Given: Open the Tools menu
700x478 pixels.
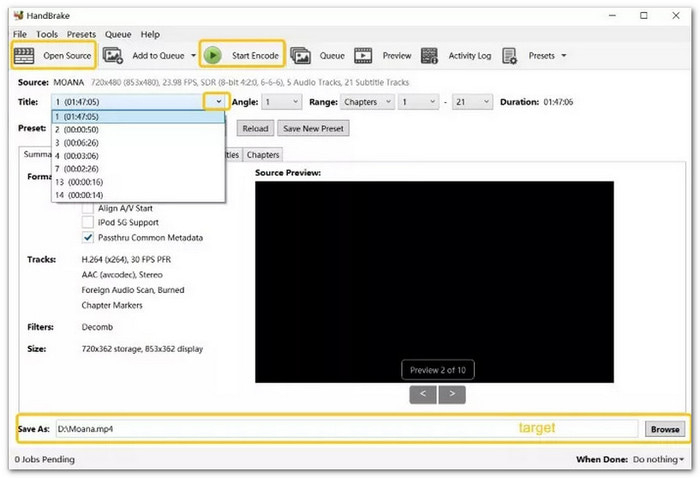Looking at the screenshot, I should pos(47,34).
